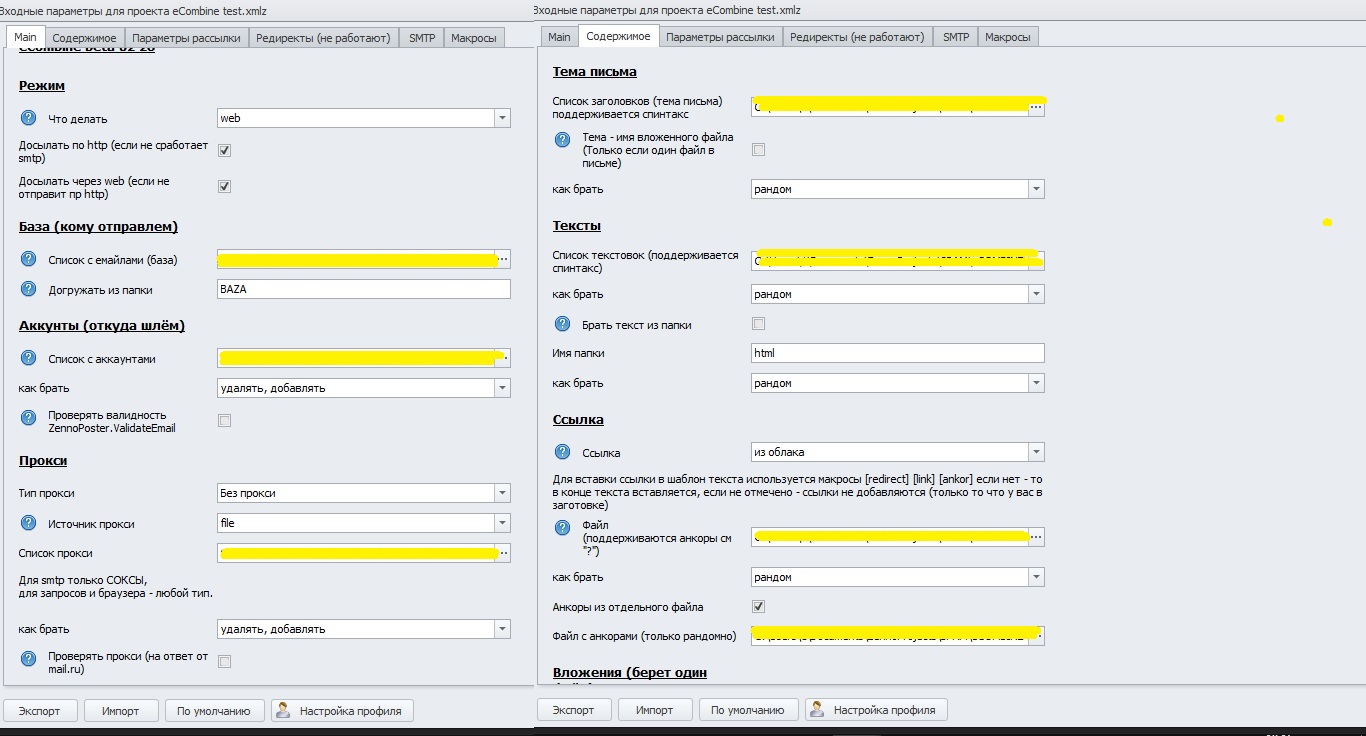1366x736 pixels.
Task: Click the Догружать из папки field containing BAZA
Action: coord(364,289)
